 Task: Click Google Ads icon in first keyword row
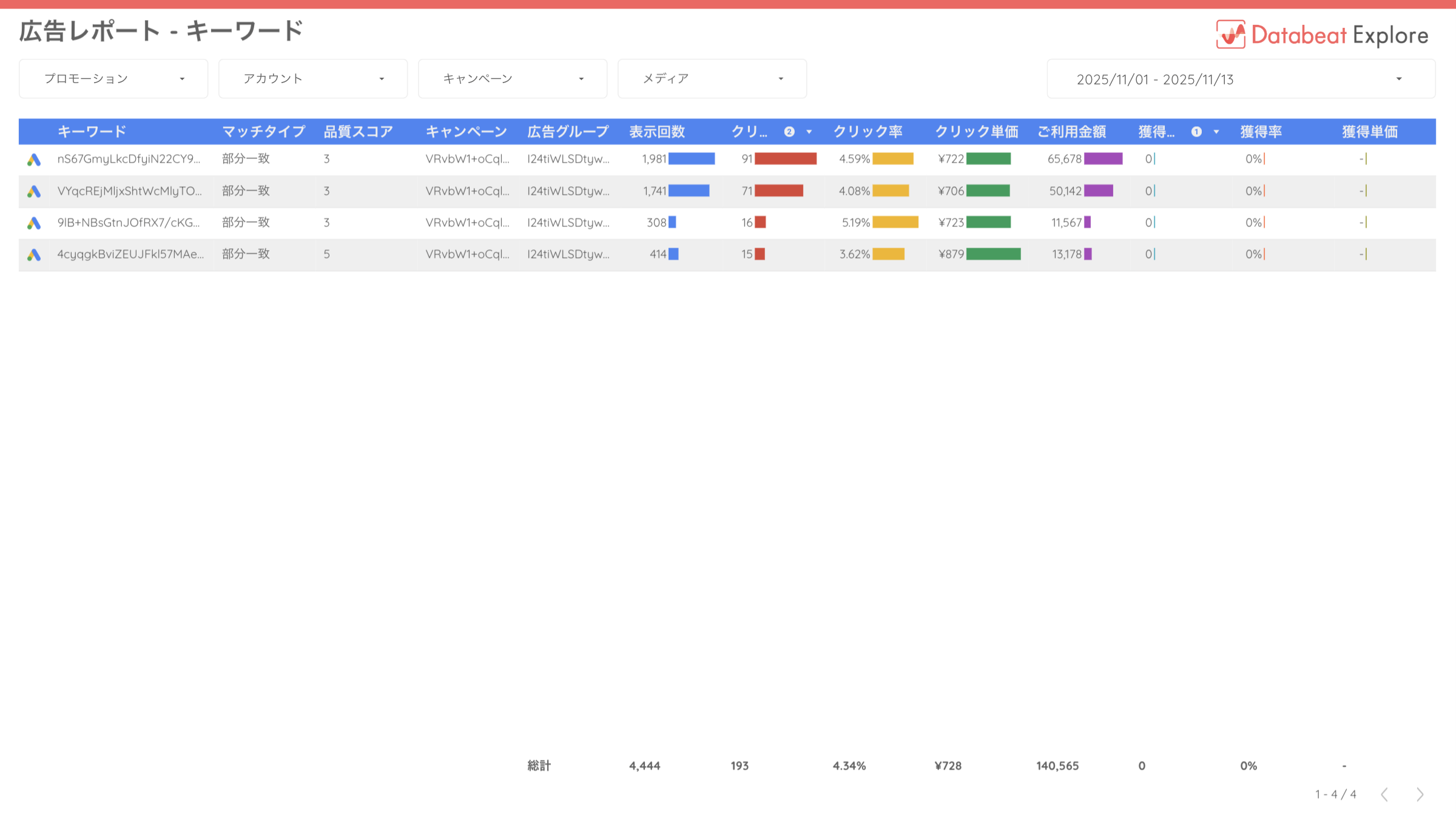tap(34, 160)
